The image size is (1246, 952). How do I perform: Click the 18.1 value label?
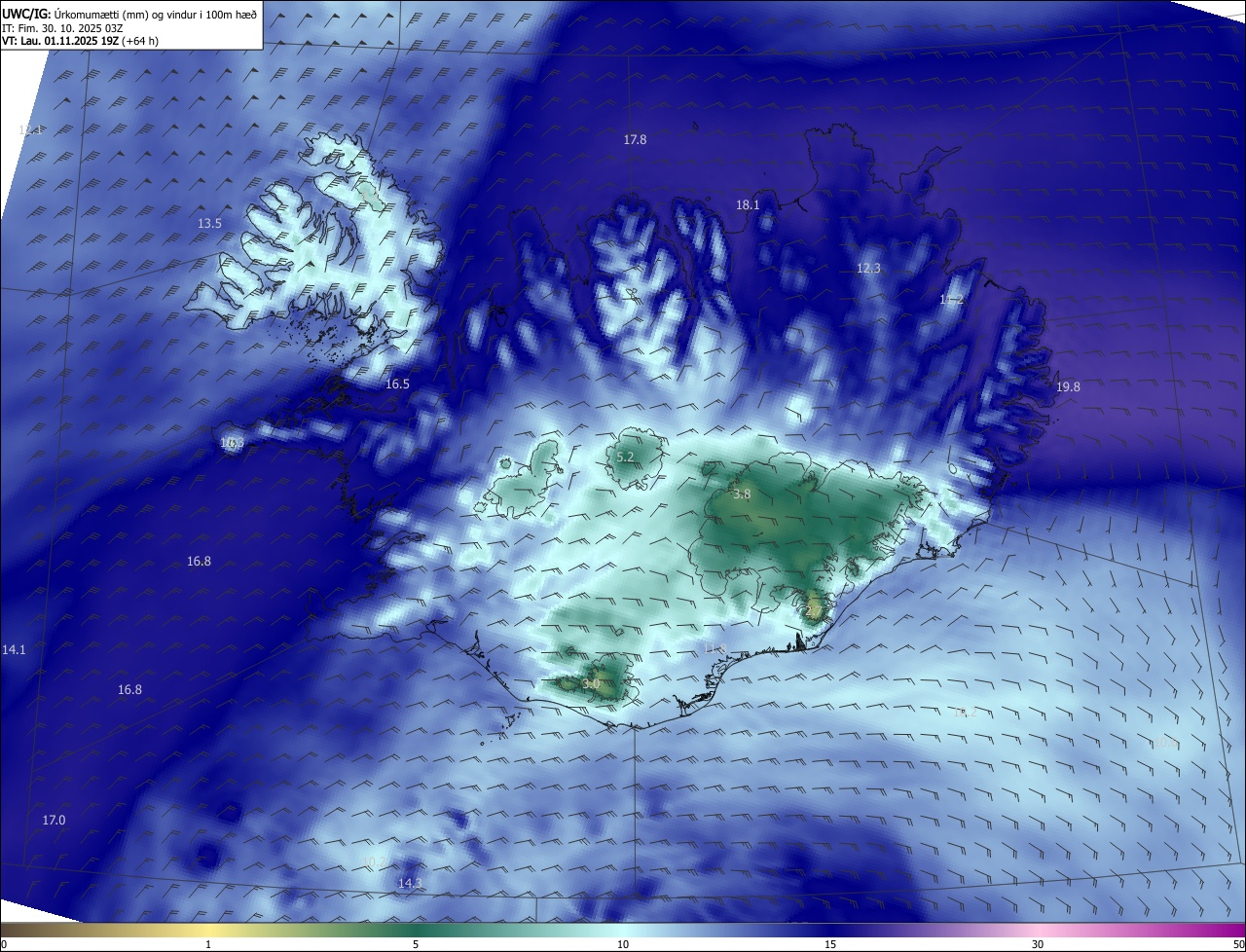(x=748, y=205)
